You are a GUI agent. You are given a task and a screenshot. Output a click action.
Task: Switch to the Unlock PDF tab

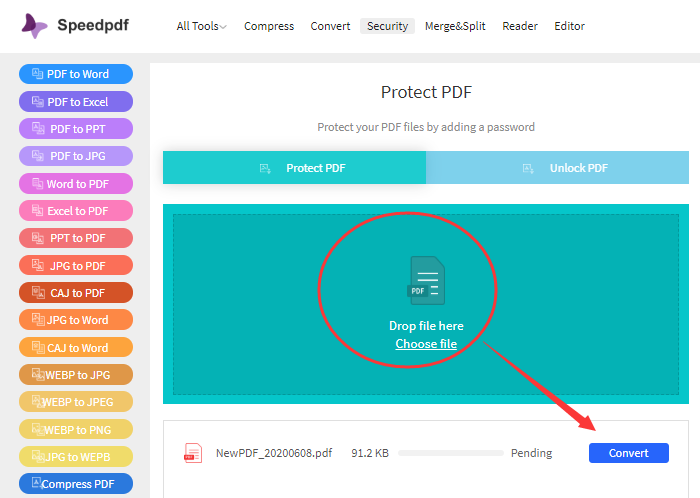pyautogui.click(x=557, y=168)
